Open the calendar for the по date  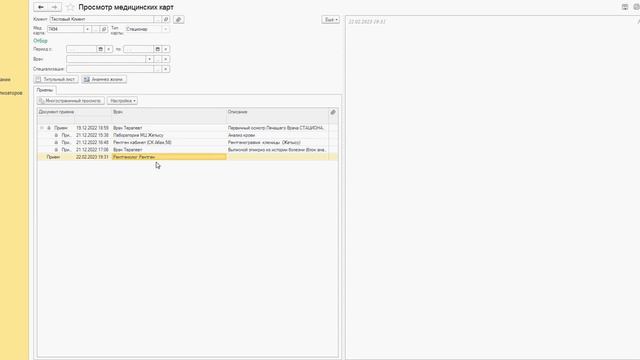(x=158, y=49)
